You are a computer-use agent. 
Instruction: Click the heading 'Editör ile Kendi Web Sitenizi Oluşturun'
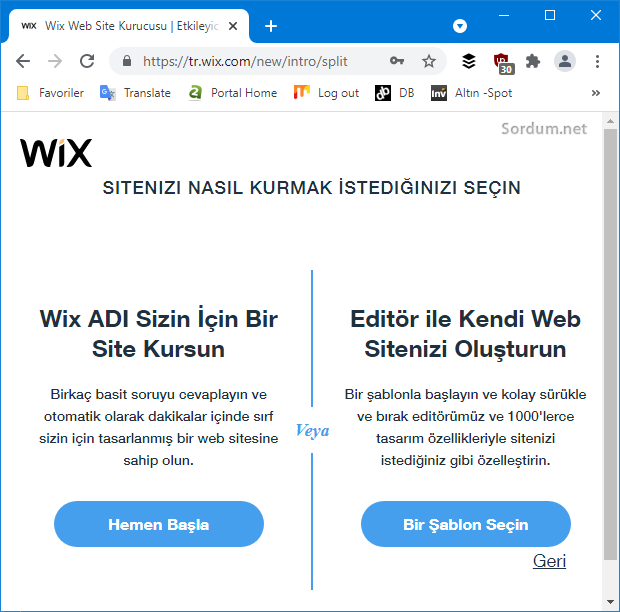pyautogui.click(x=465, y=334)
